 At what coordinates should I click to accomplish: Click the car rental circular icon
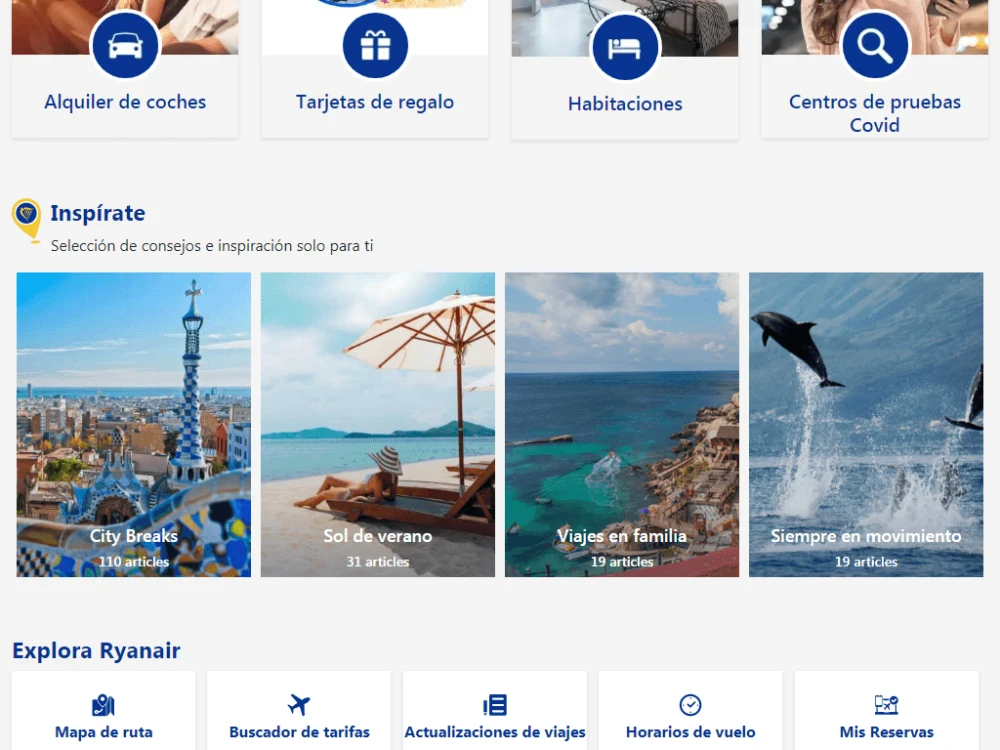pyautogui.click(x=125, y=45)
